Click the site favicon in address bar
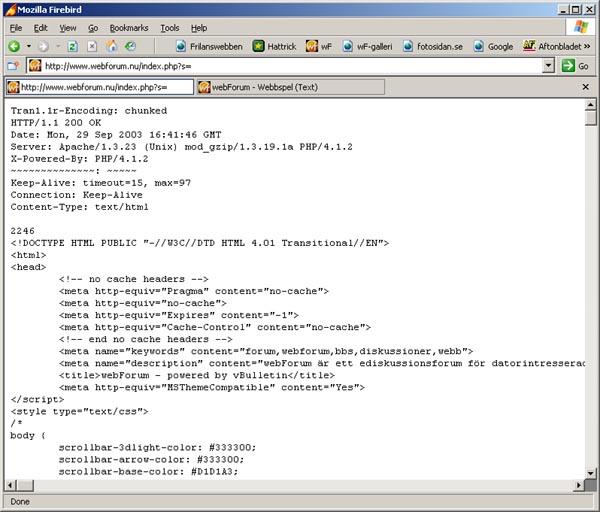Screen dimensions: 600x512 point(35,66)
